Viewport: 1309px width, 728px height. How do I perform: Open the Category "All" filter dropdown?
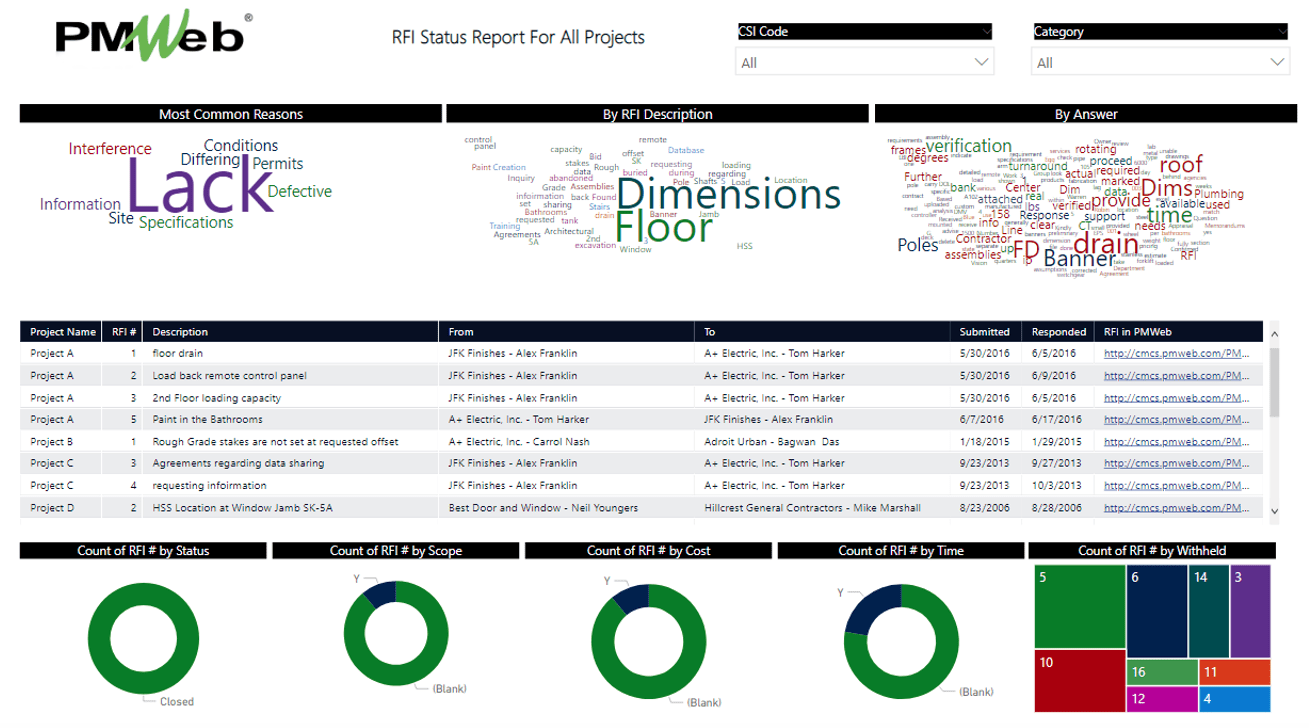coord(1162,61)
